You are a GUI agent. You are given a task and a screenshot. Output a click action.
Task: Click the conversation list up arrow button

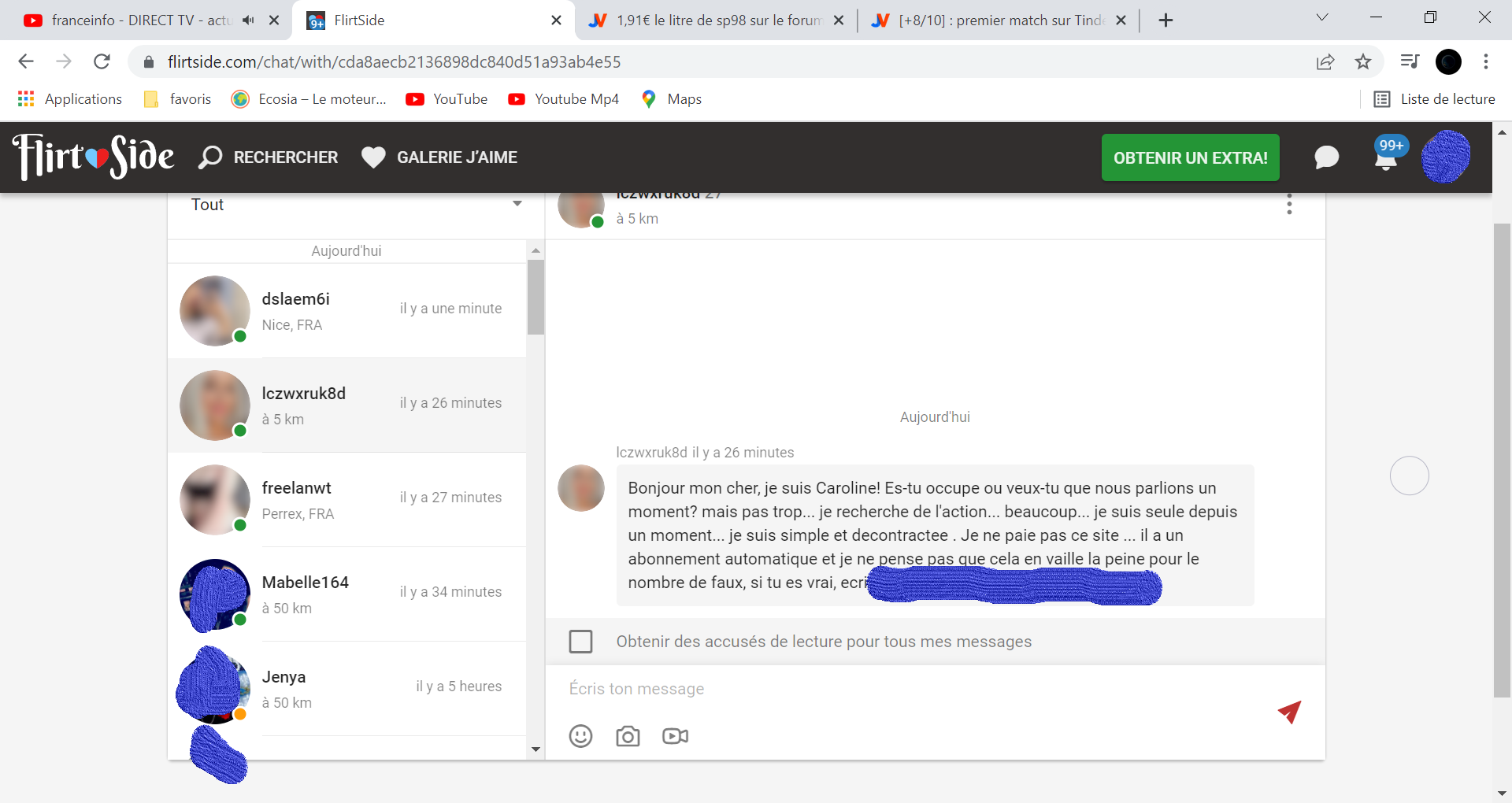pyautogui.click(x=535, y=250)
